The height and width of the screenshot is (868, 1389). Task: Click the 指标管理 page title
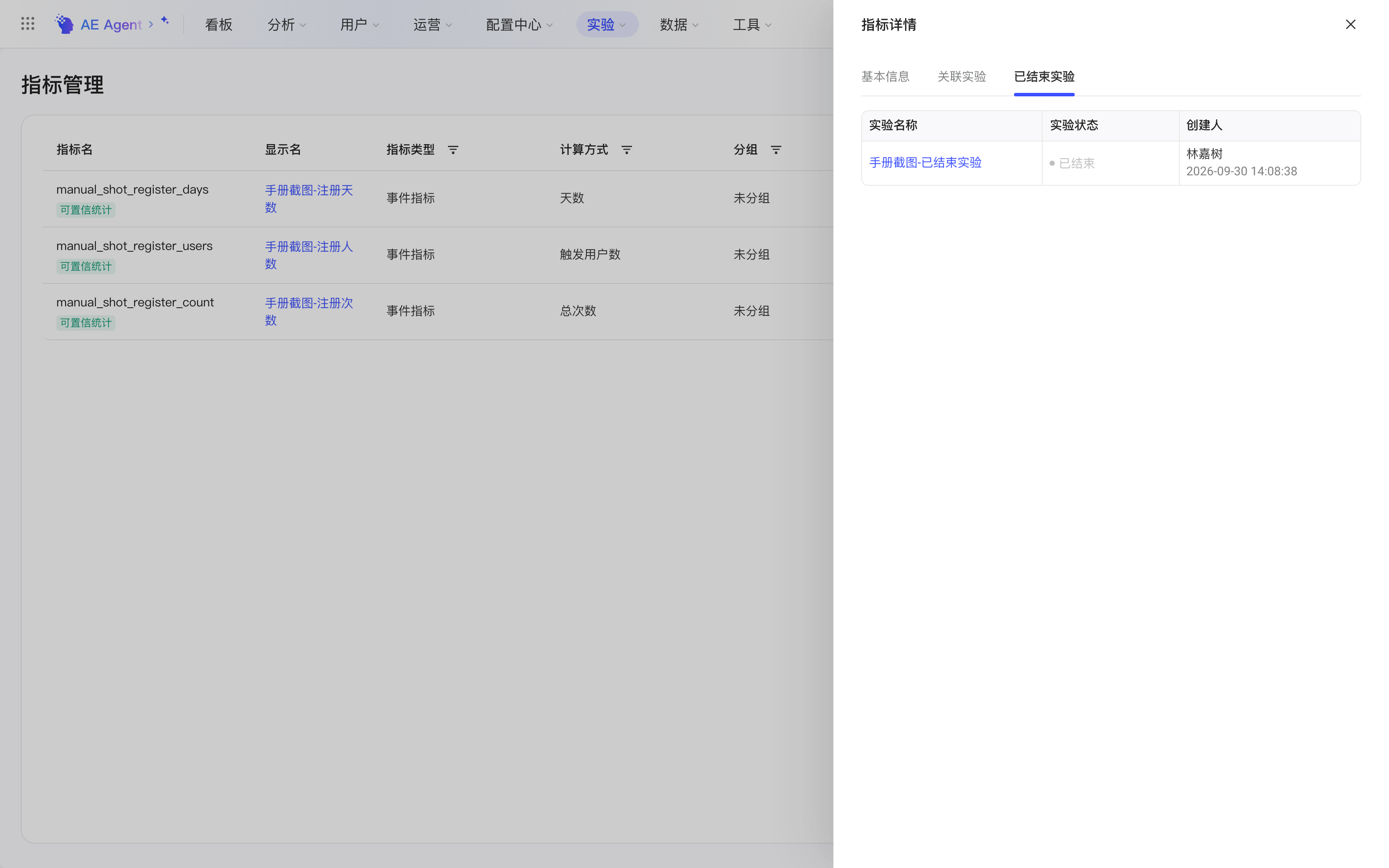(63, 85)
